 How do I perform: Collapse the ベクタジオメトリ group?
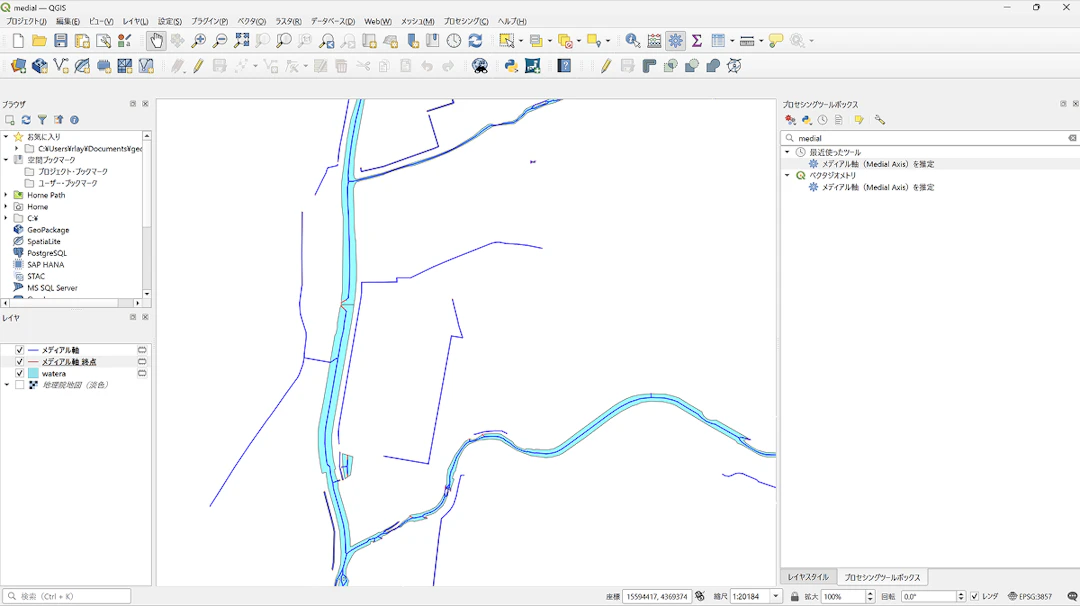click(787, 176)
